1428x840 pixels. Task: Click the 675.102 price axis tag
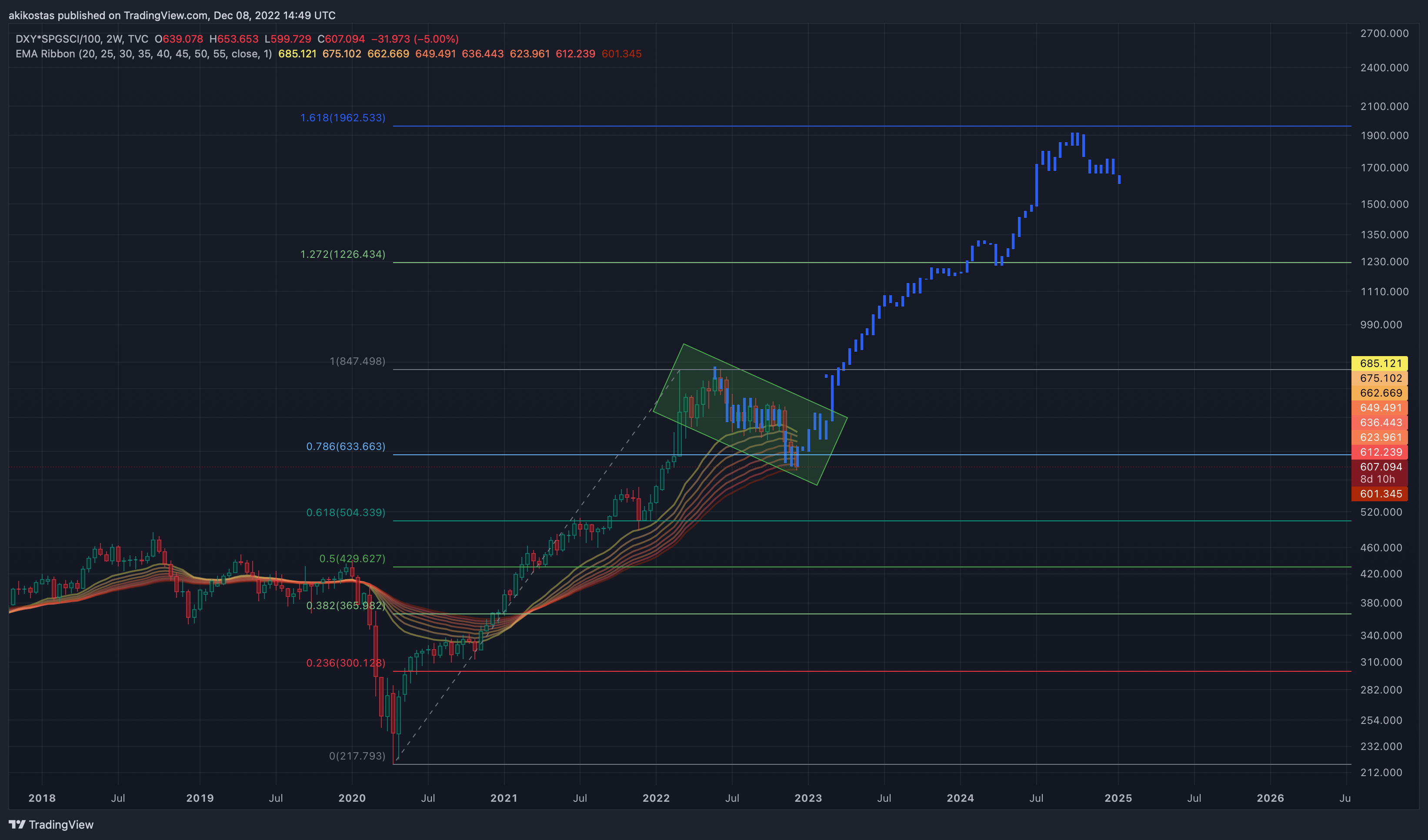1380,378
